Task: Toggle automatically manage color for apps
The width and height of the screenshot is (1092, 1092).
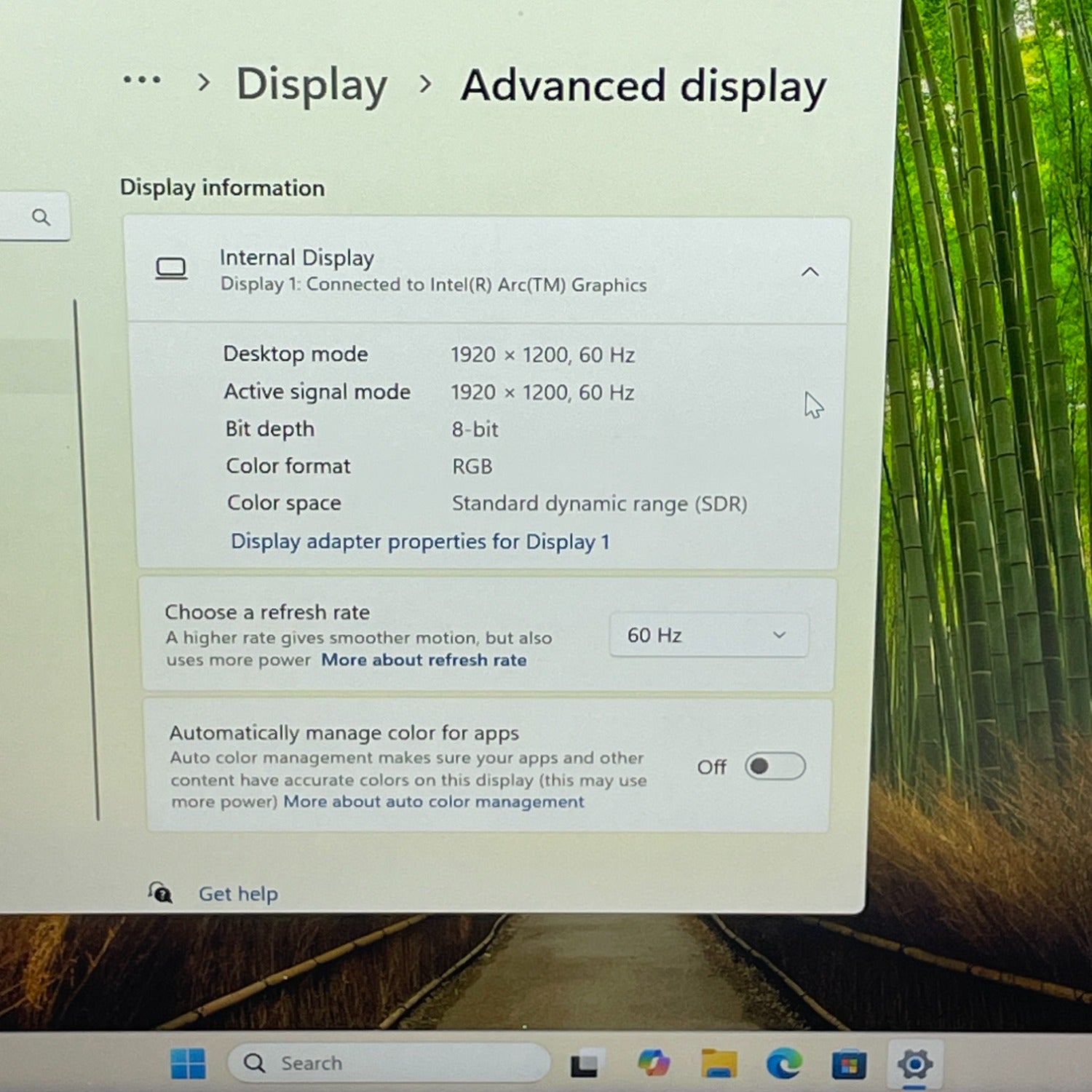Action: coord(775,767)
